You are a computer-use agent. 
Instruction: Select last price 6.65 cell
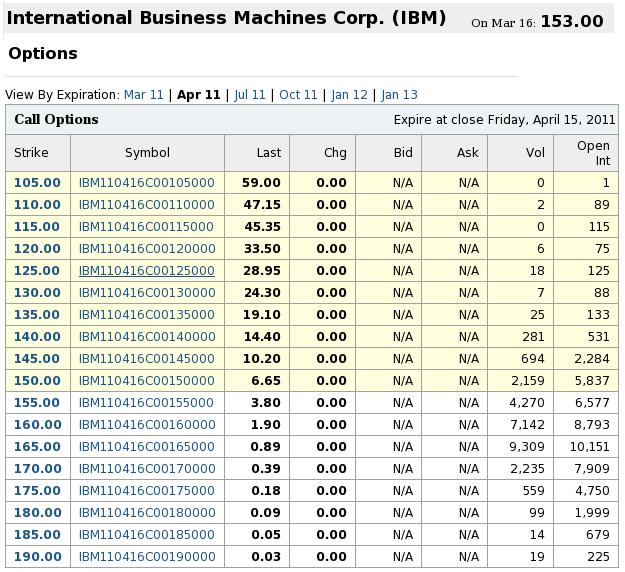click(x=257, y=380)
